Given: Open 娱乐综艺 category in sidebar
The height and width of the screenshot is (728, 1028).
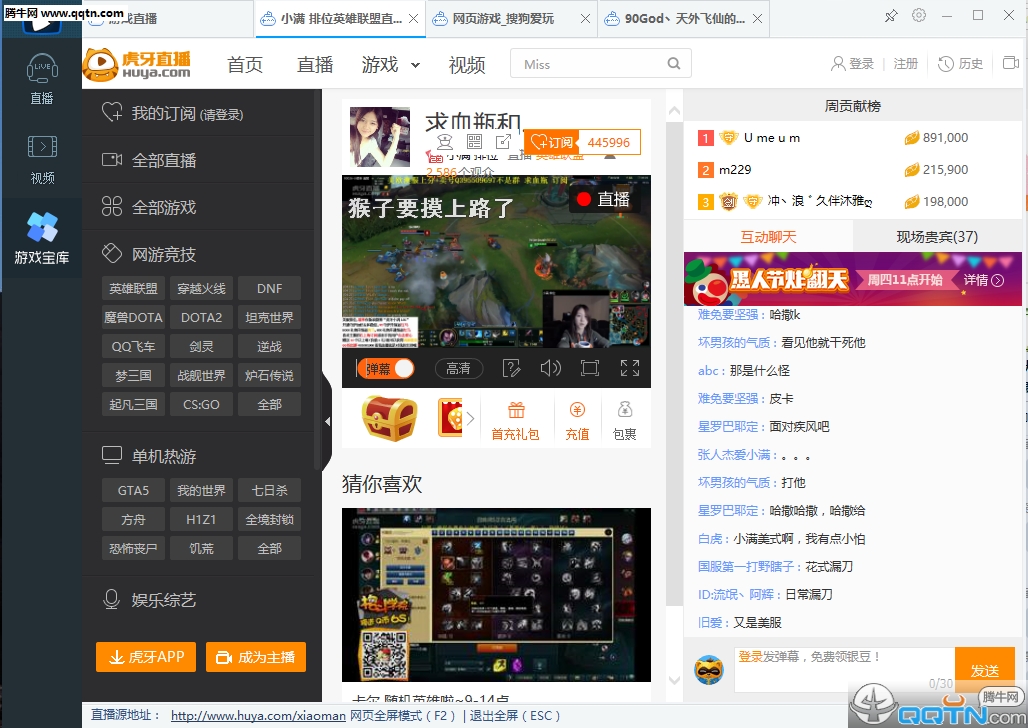Looking at the screenshot, I should [149, 600].
